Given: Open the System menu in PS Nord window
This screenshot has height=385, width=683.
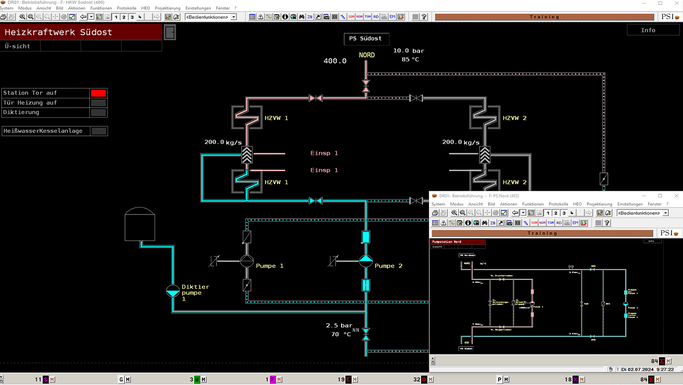Looking at the screenshot, I should pos(438,204).
